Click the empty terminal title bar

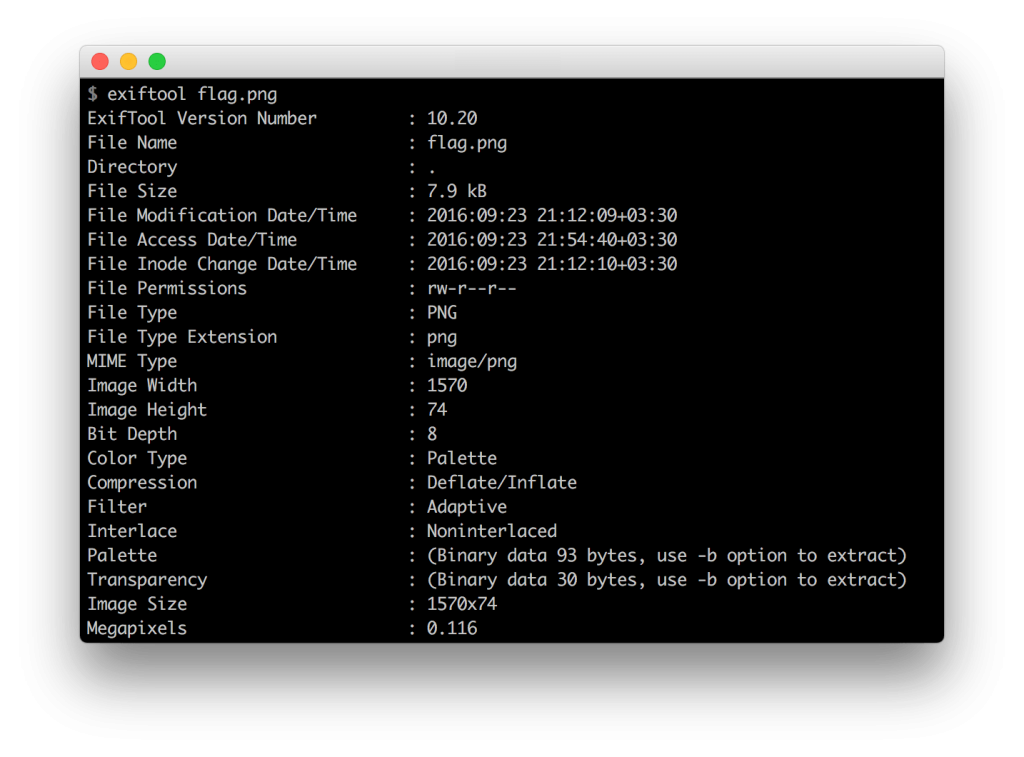pos(550,62)
